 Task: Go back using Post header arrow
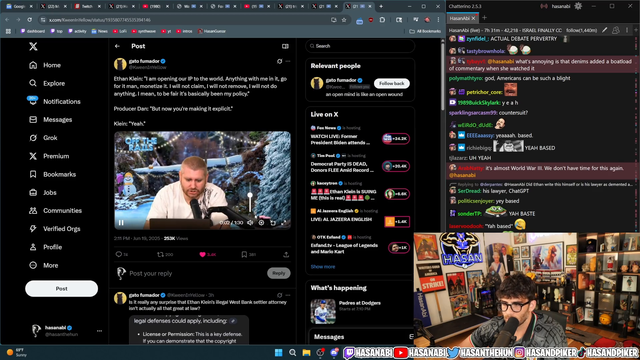tap(118, 46)
